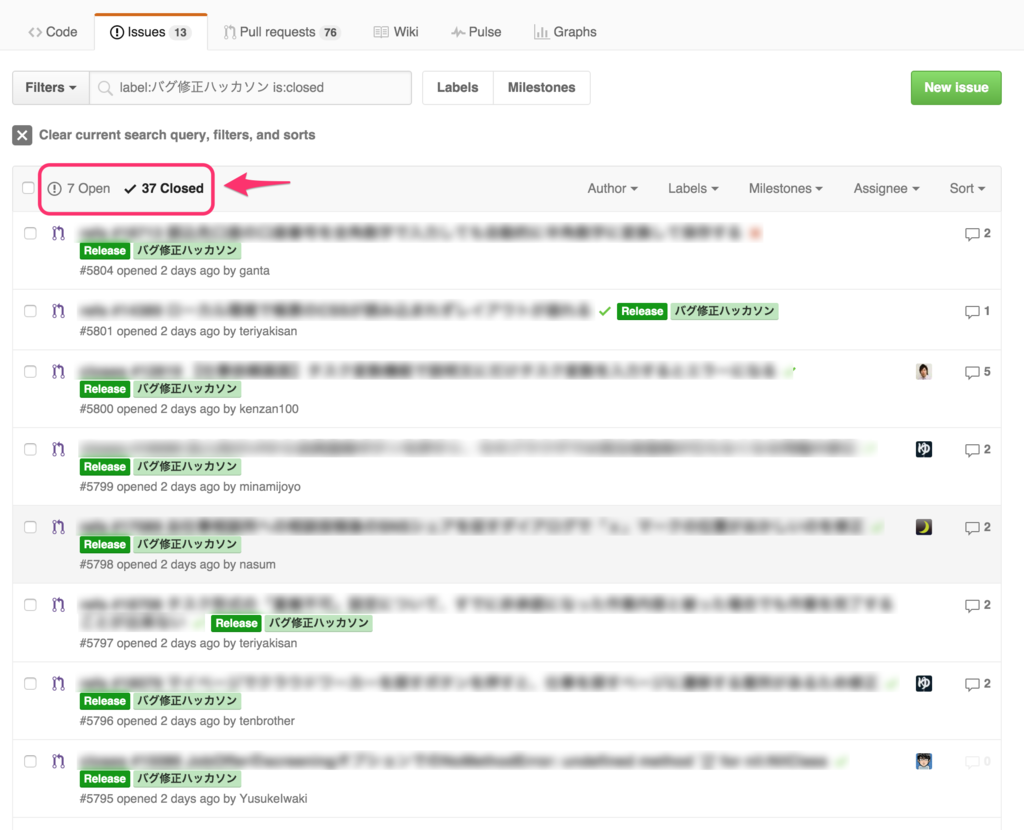Show the 7 Open issues

pyautogui.click(x=79, y=189)
